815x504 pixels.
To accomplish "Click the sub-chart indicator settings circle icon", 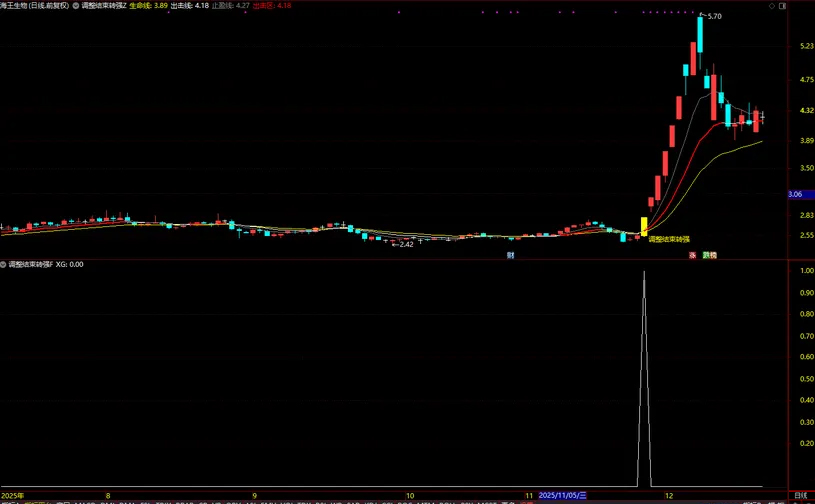I will click(4, 265).
